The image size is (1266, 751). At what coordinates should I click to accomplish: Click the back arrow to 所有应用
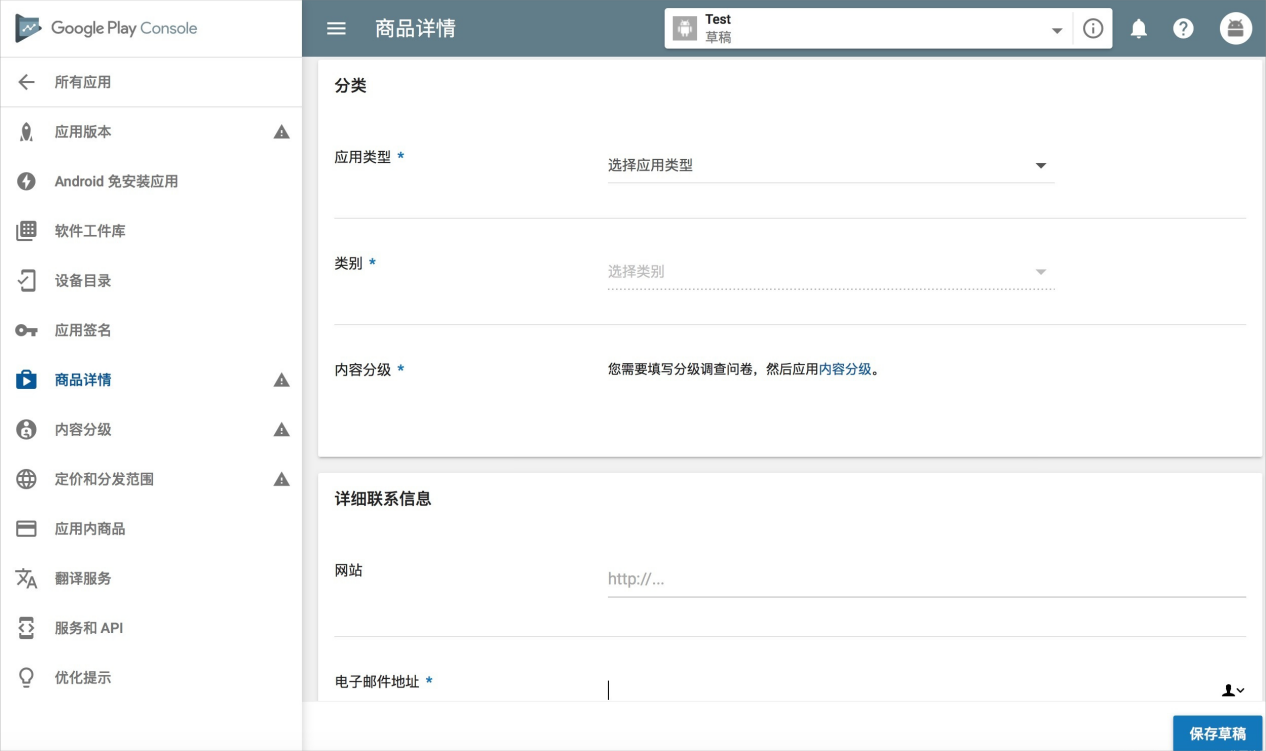click(27, 82)
